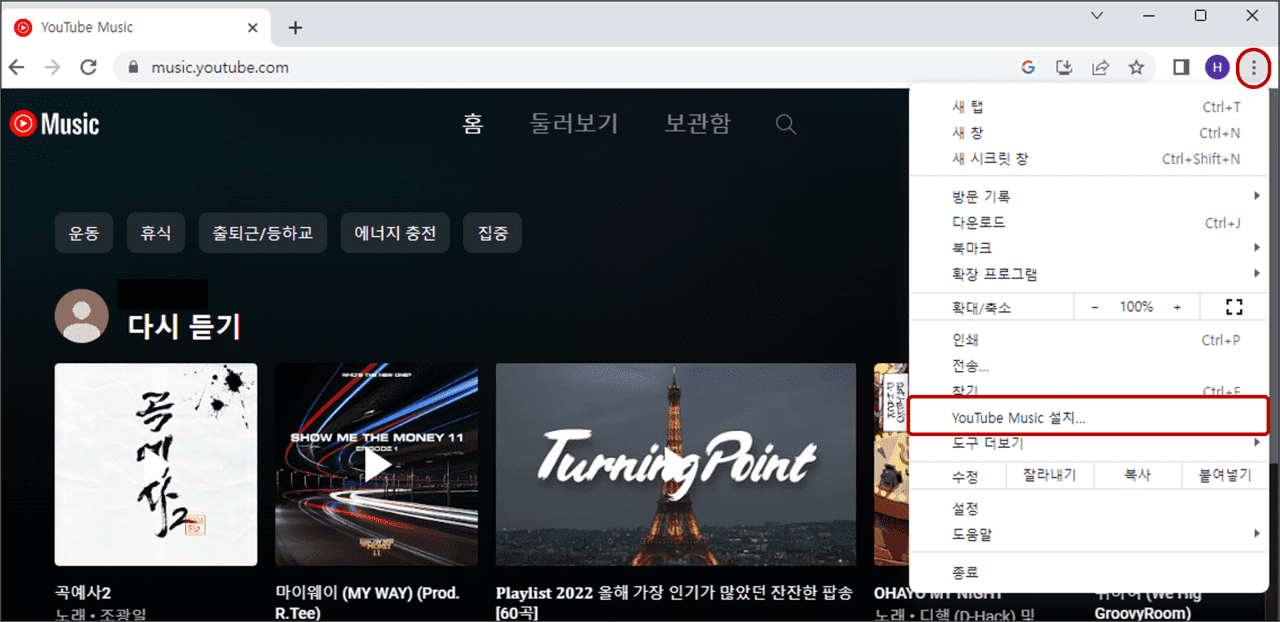1280x622 pixels.
Task: Reload the page with the refresh icon
Action: point(88,68)
